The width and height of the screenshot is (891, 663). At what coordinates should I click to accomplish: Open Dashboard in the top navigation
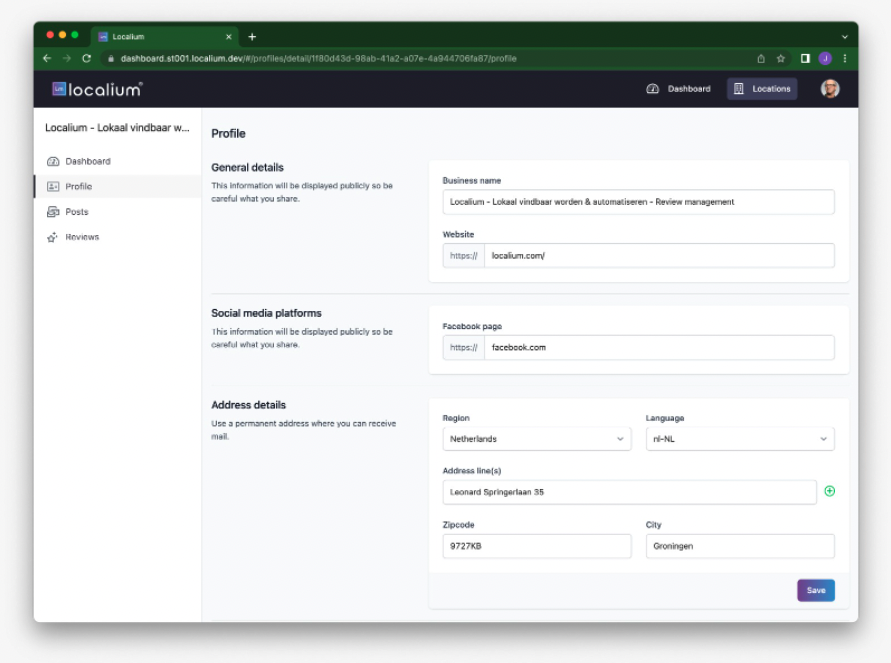(678, 89)
